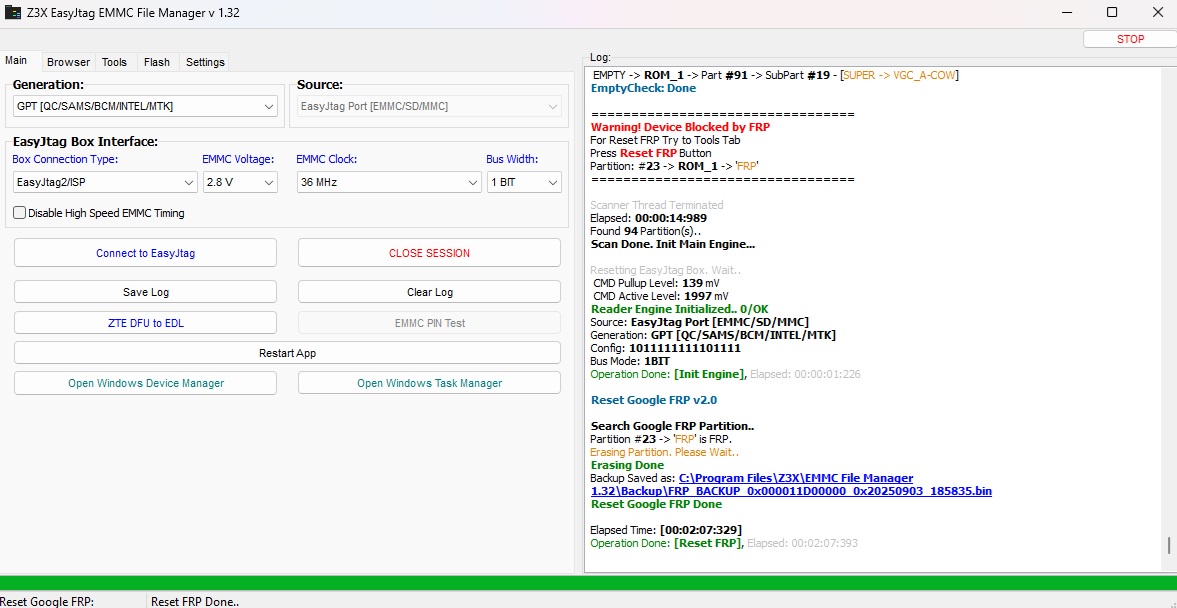
Task: Click Connect to EasyJtag button
Action: point(145,253)
